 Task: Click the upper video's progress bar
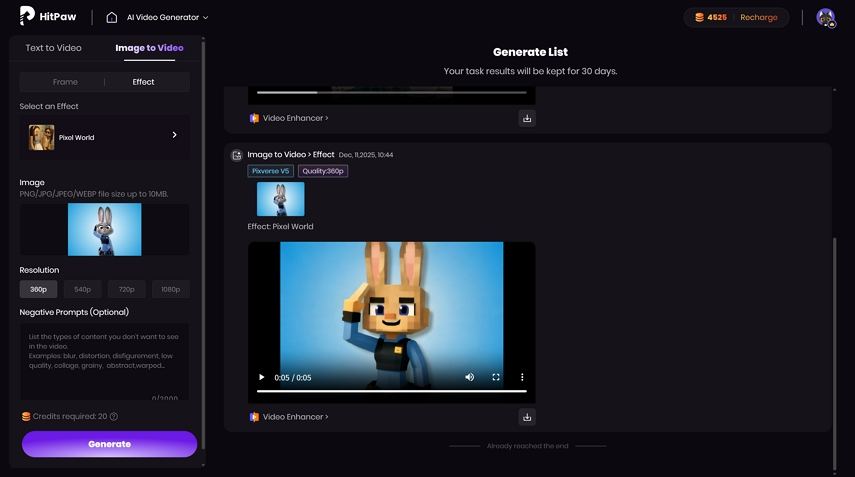[x=392, y=92]
